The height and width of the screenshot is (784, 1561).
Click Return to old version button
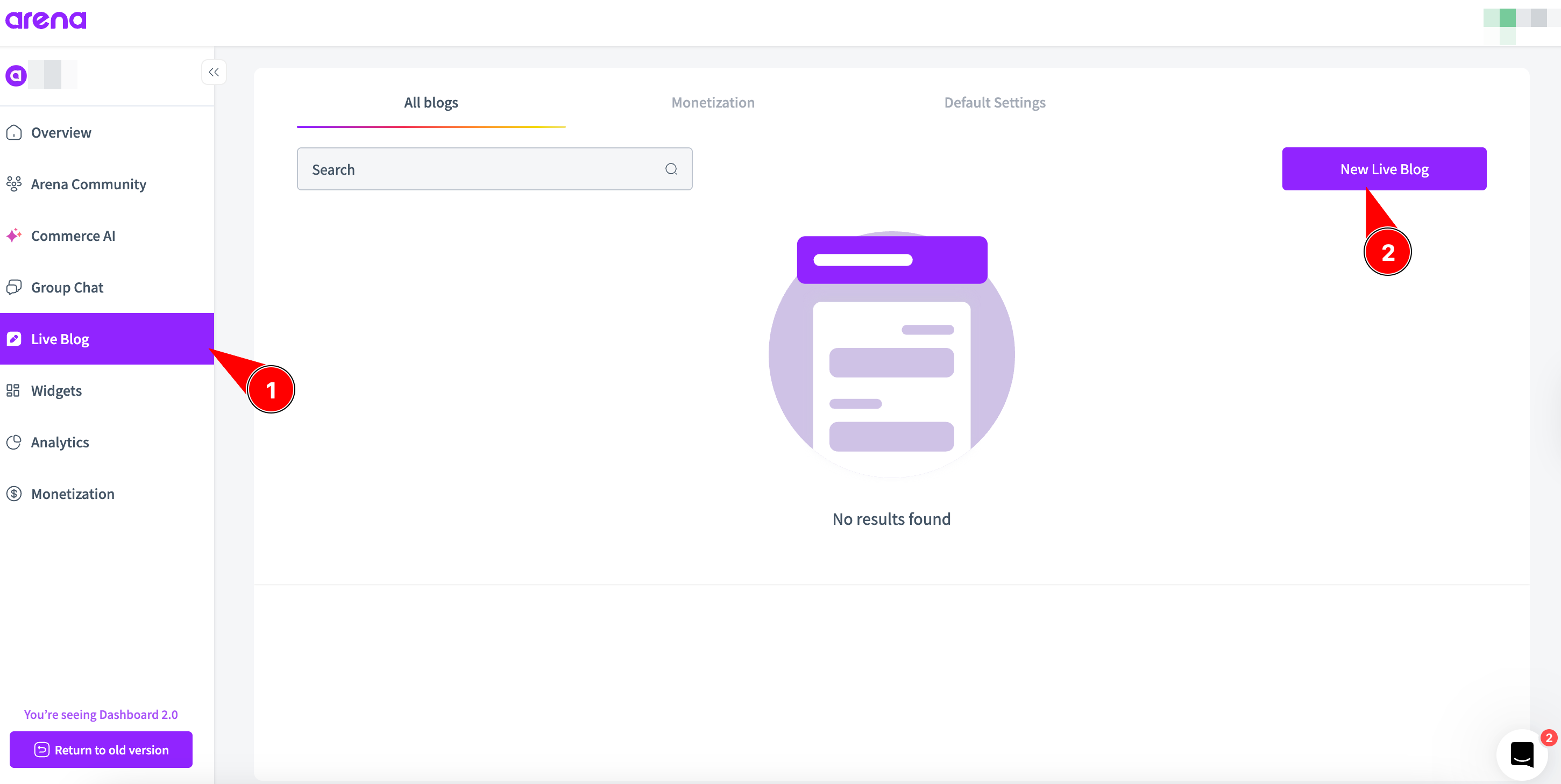click(101, 750)
